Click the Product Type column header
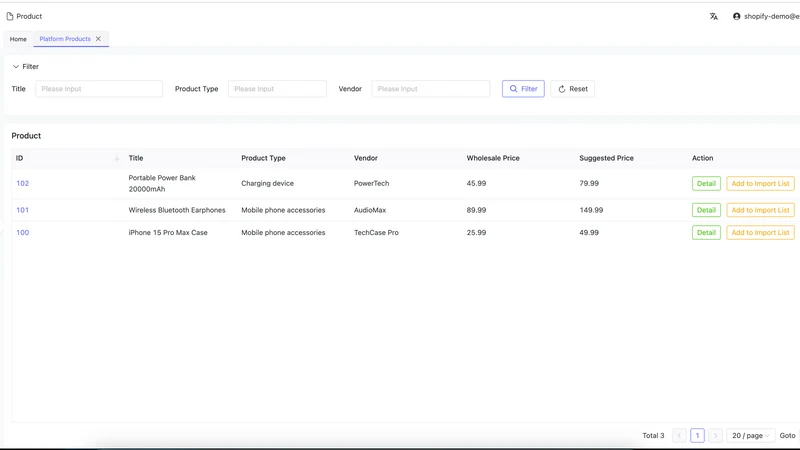The image size is (800, 450). 263,158
